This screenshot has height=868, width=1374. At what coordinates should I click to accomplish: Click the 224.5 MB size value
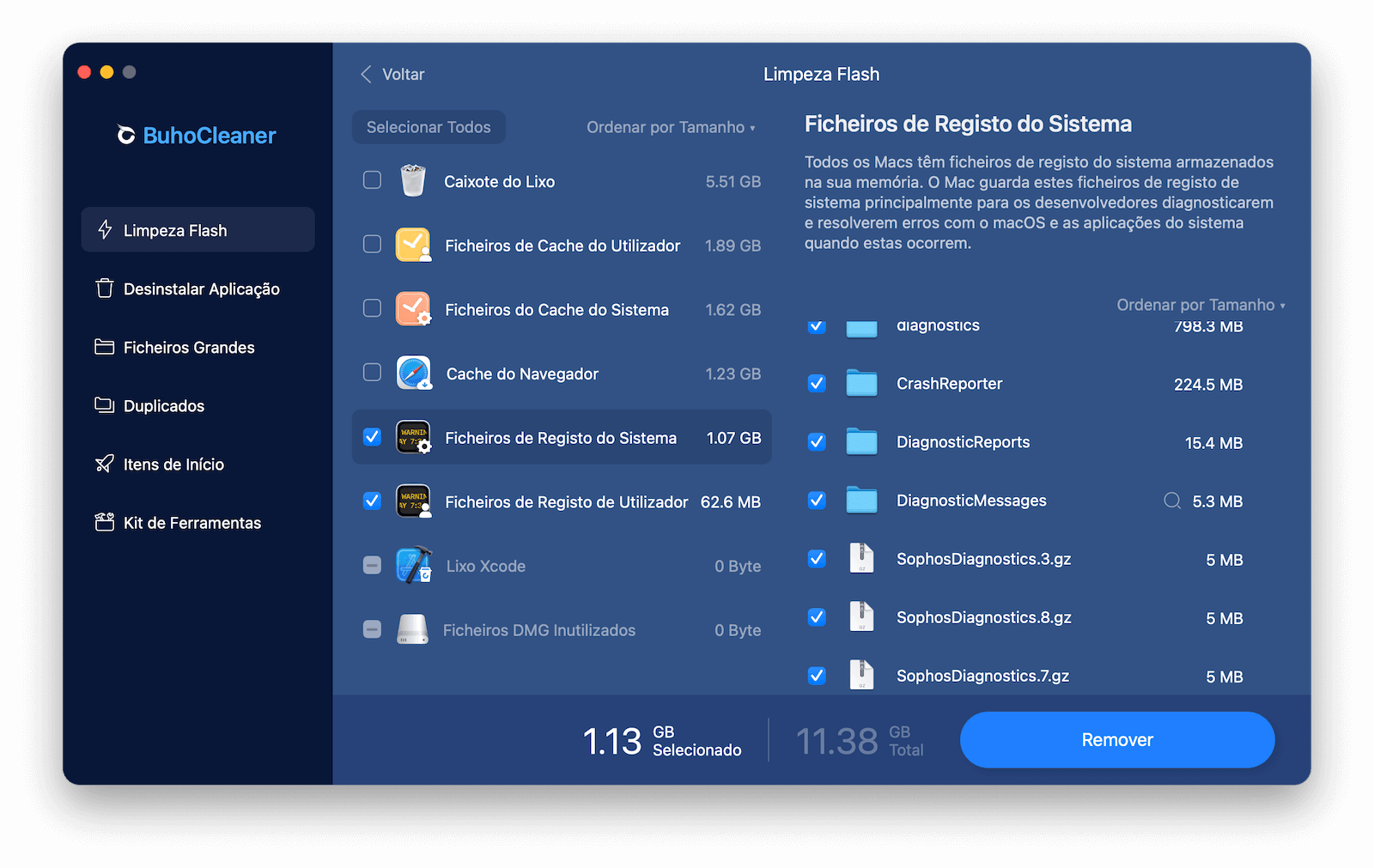1208,385
